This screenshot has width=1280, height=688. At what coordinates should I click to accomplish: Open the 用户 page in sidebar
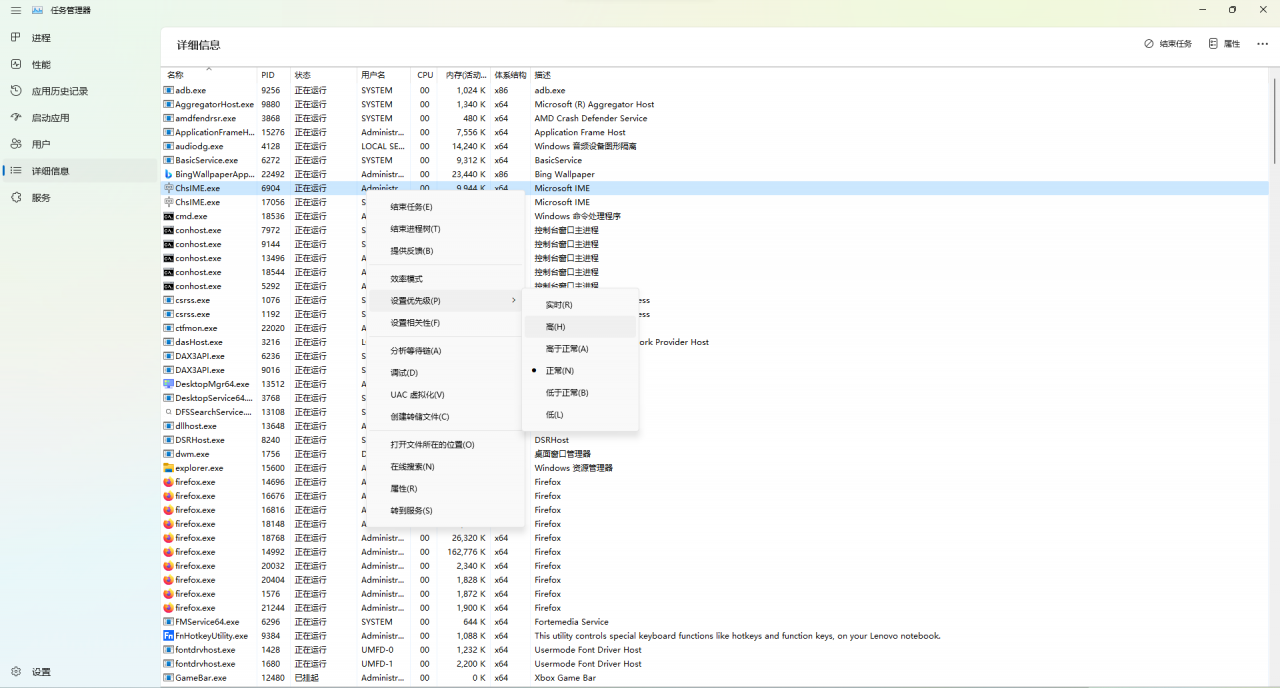point(41,144)
